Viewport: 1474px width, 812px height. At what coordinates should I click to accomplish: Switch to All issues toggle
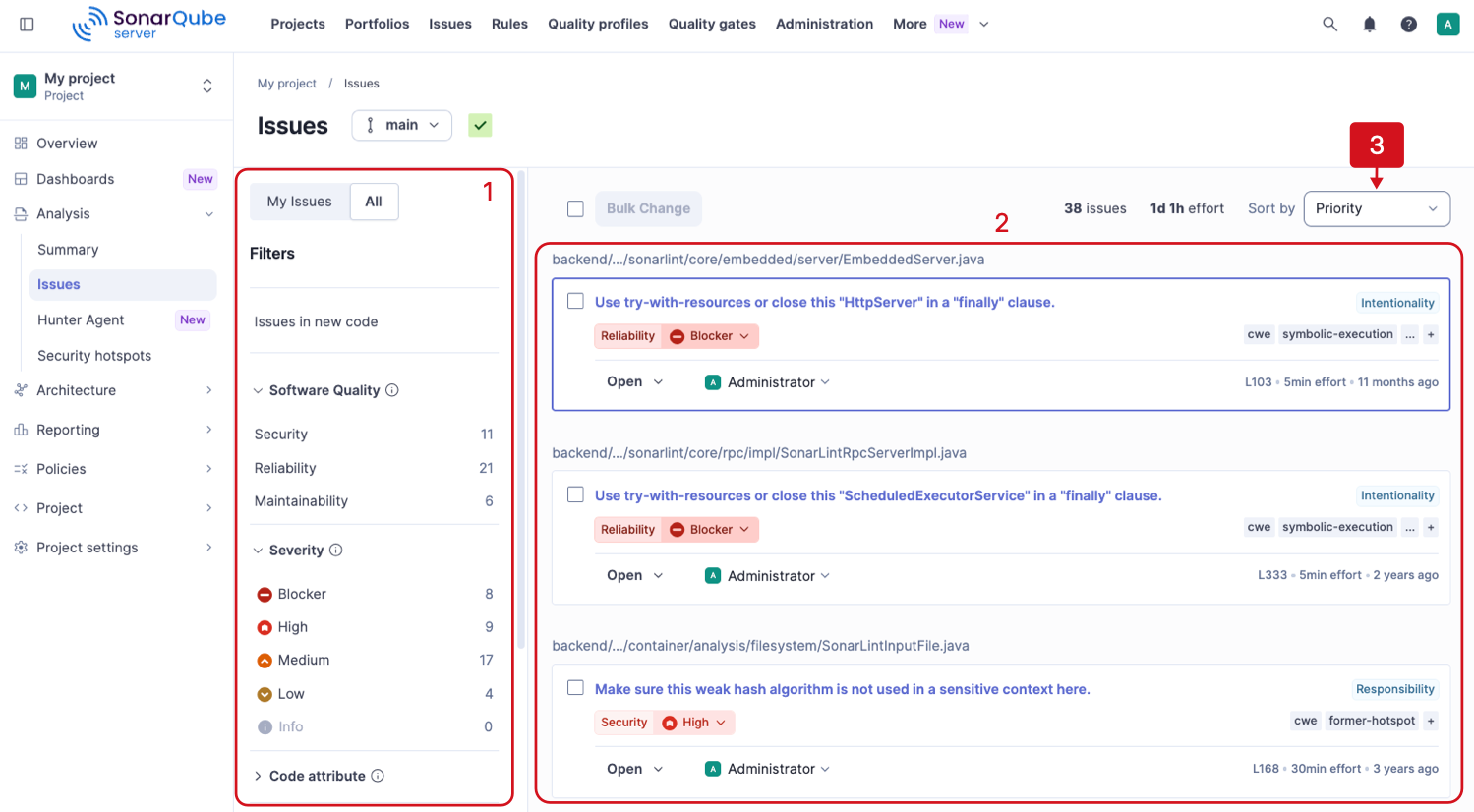point(374,202)
